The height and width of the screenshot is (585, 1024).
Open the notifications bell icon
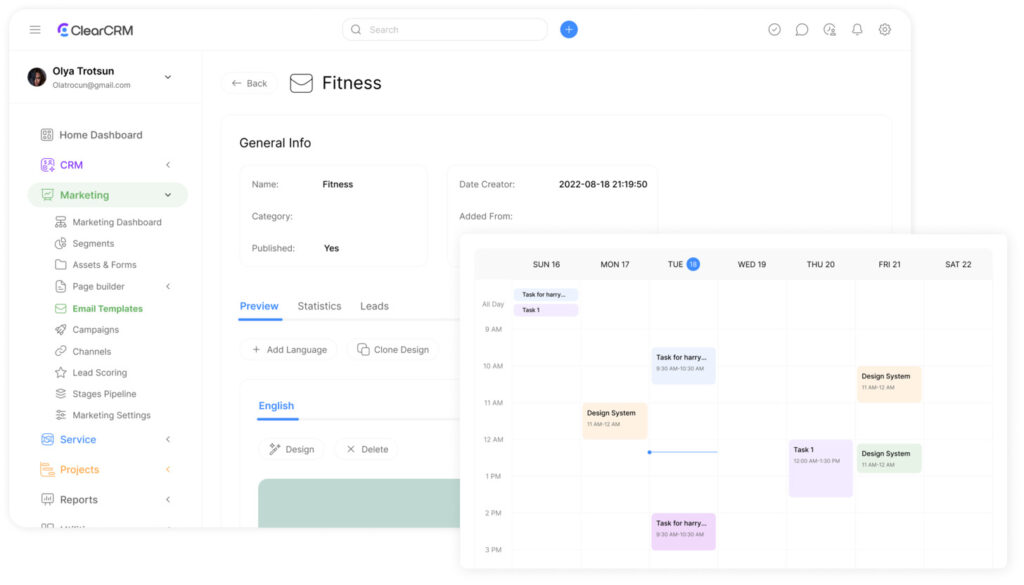coord(857,30)
